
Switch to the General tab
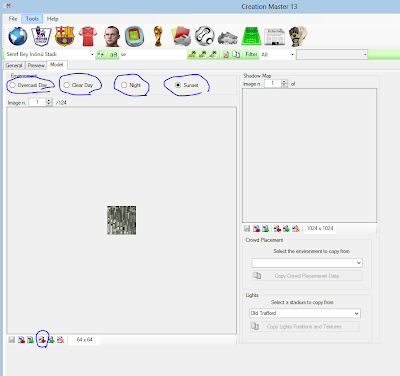click(14, 65)
